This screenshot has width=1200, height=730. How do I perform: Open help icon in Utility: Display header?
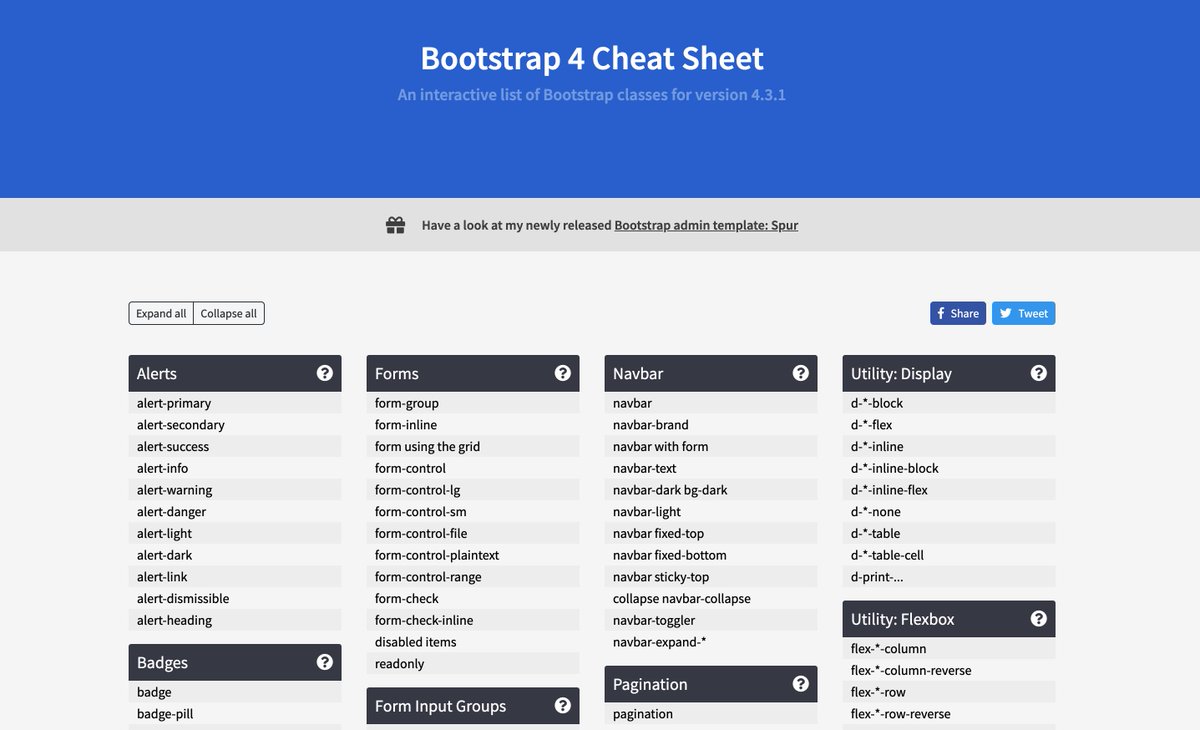point(1039,373)
